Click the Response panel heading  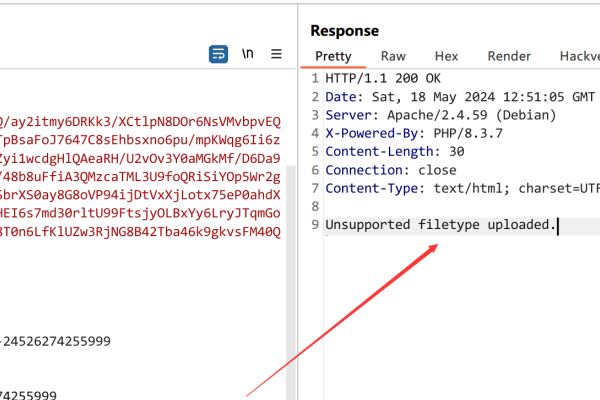345,30
